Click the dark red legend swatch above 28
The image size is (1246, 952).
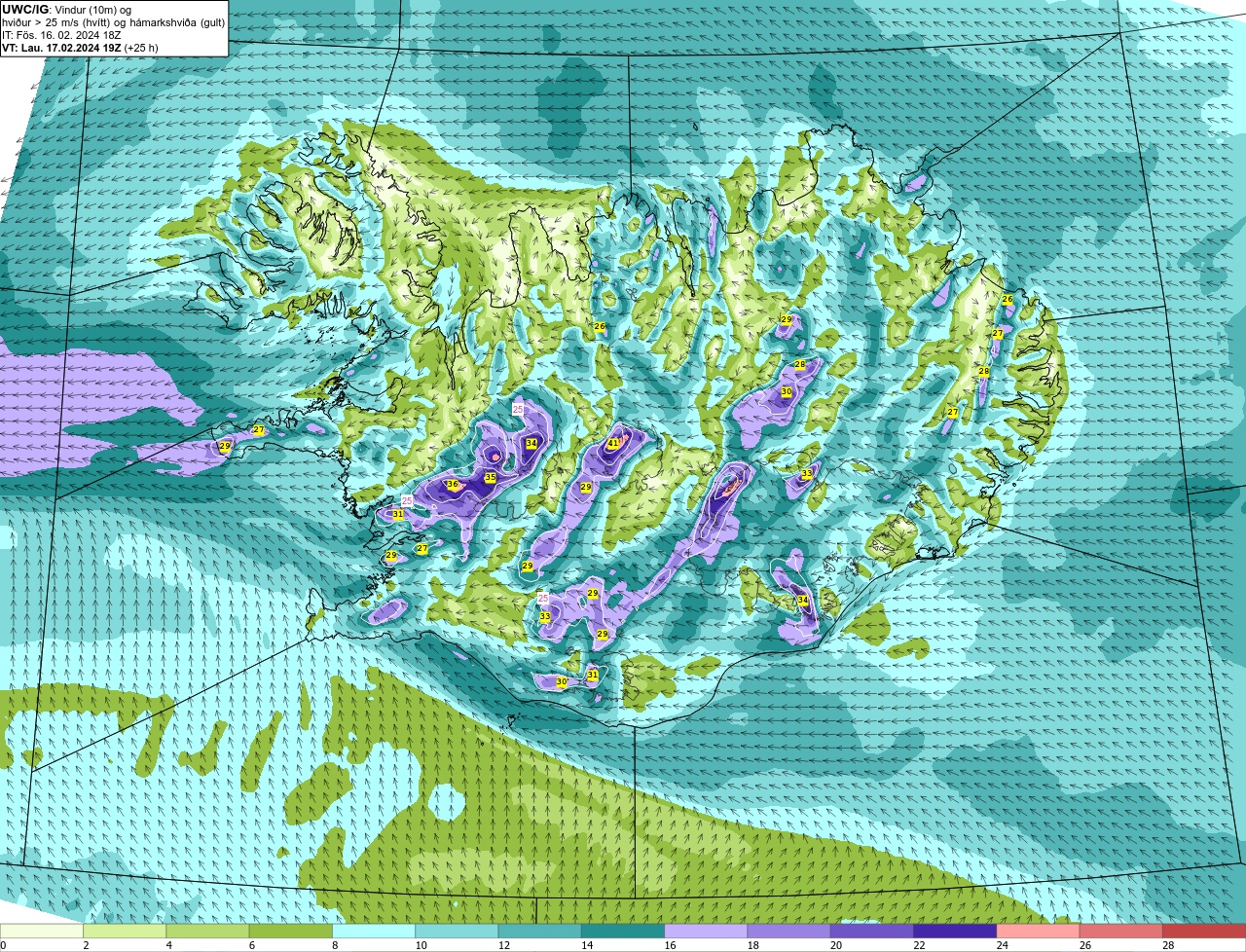point(1205,932)
